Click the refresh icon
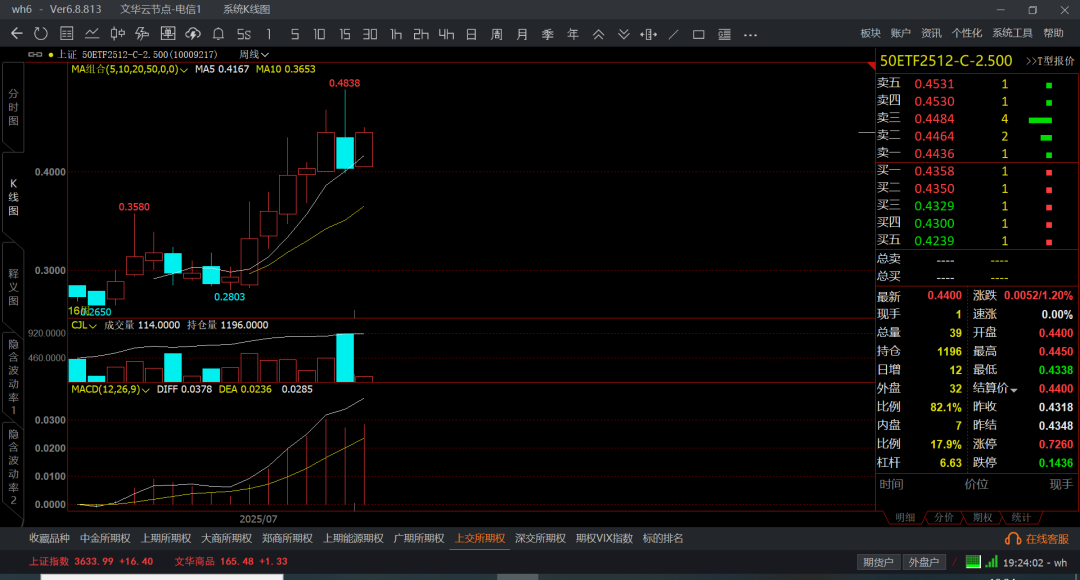This screenshot has width=1080, height=580. tap(41, 34)
